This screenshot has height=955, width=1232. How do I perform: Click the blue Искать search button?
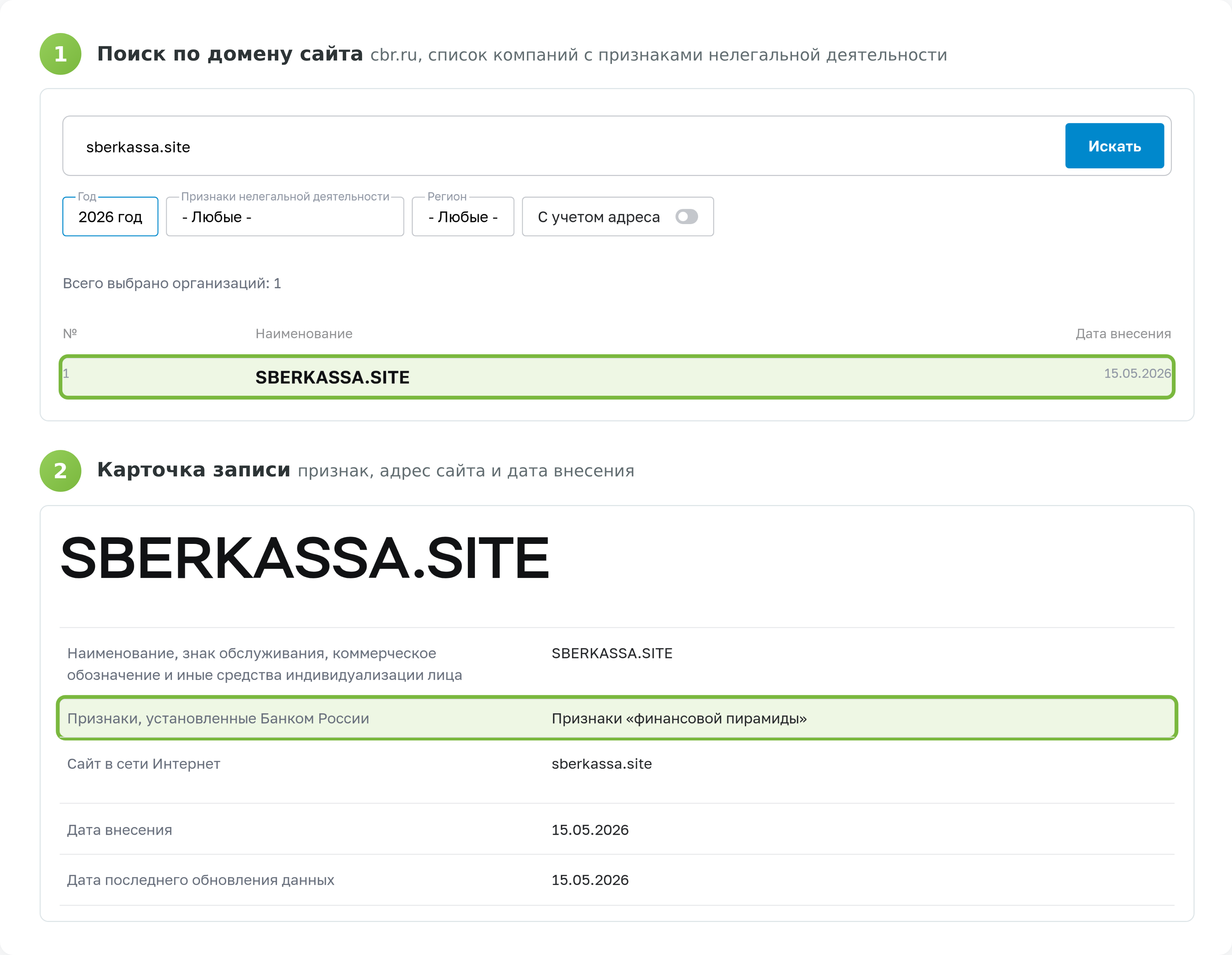[x=1114, y=146]
